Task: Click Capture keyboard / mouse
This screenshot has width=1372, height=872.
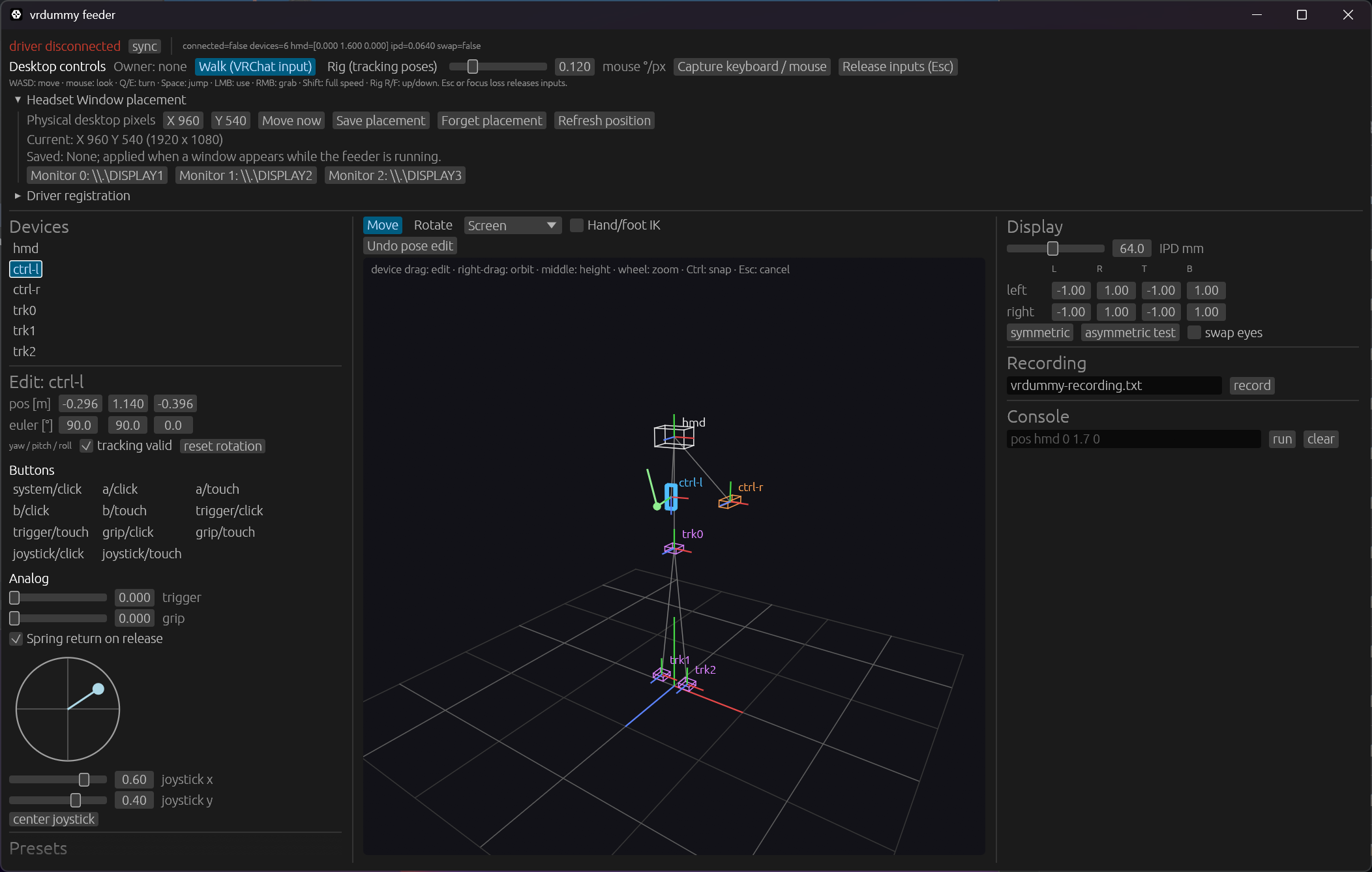Action: (751, 67)
